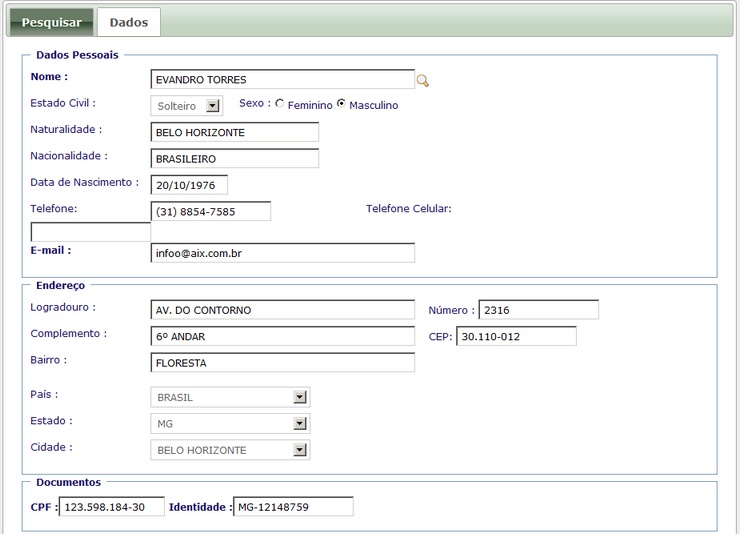Select the Masculino radio button
The width and height of the screenshot is (740, 534).
point(341,104)
